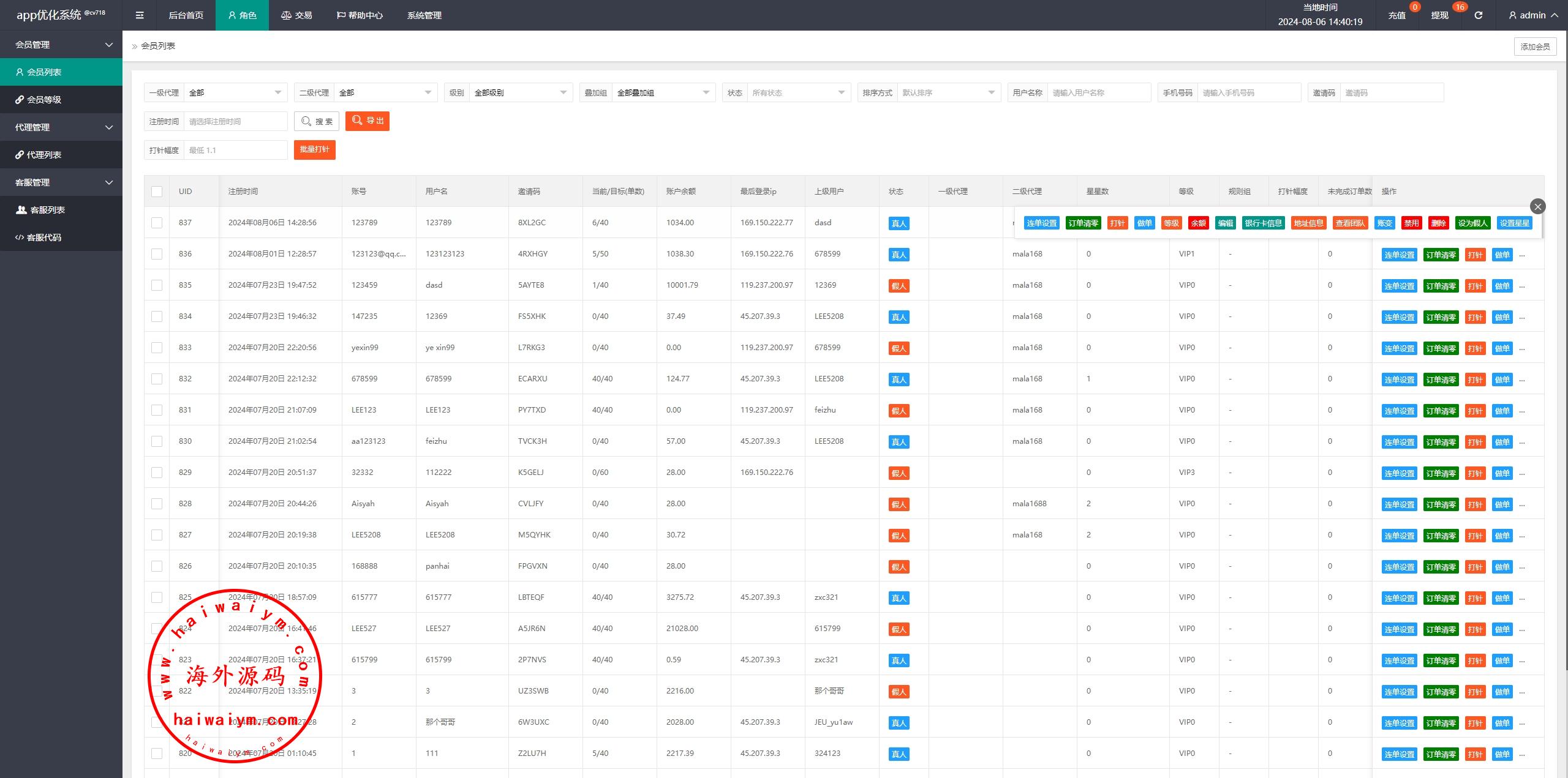Check the row checkbox for UID 833
1568x778 pixels.
157,348
